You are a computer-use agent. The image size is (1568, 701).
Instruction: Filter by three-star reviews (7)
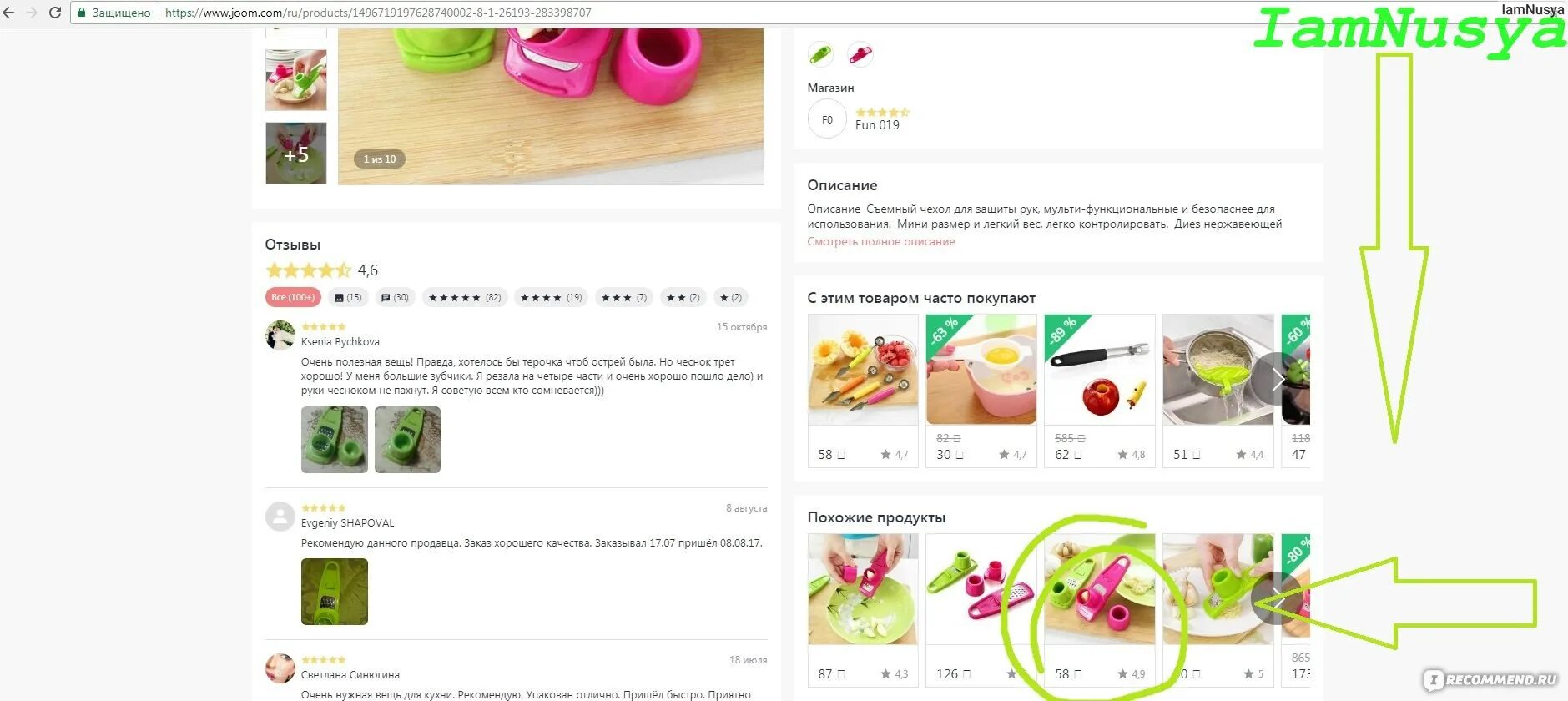tap(624, 297)
